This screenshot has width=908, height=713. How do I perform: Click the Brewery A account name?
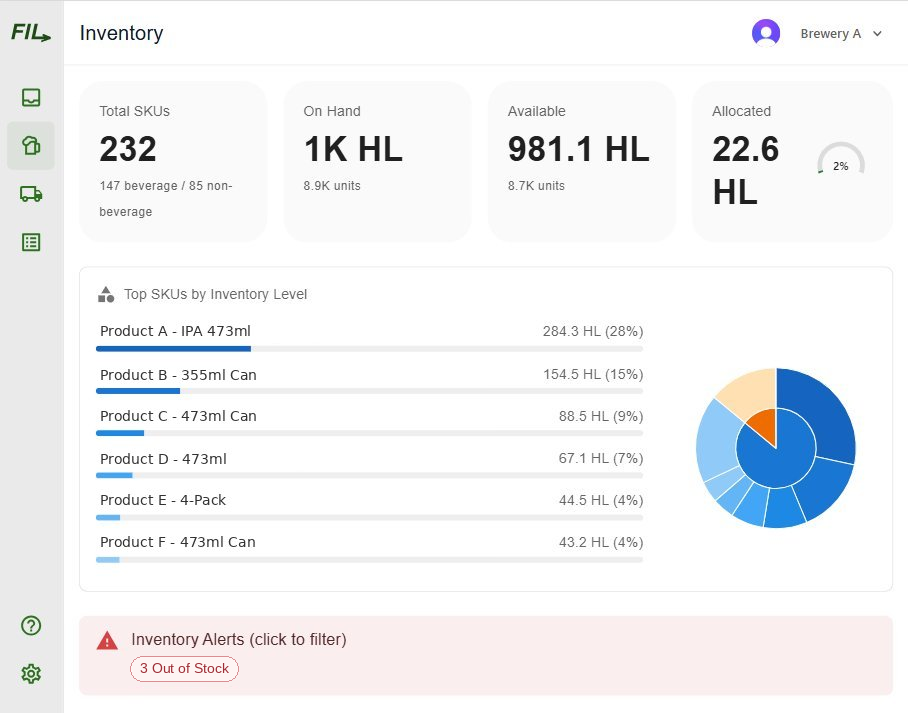click(x=830, y=34)
